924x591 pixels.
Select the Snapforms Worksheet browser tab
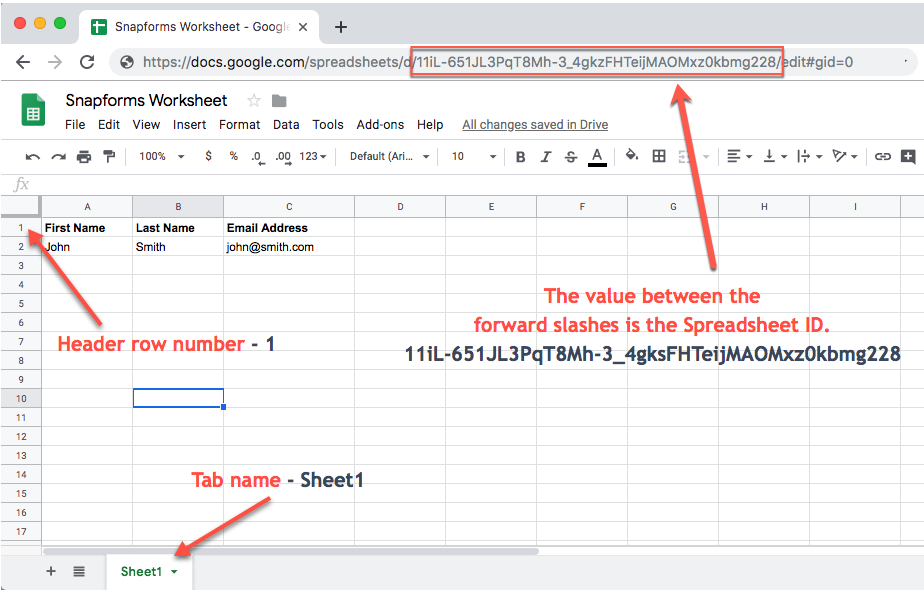(199, 27)
